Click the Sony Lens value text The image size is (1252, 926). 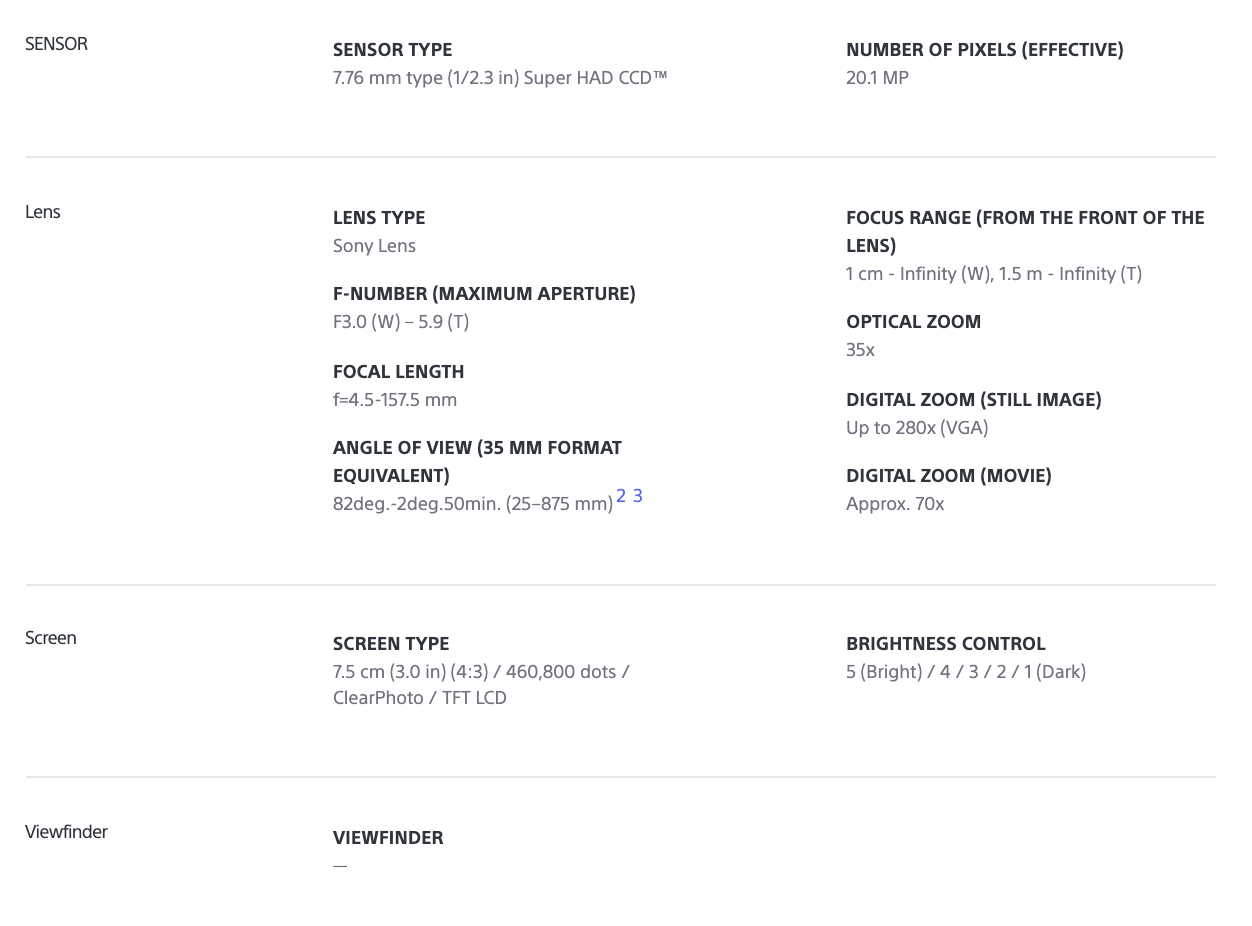(374, 246)
